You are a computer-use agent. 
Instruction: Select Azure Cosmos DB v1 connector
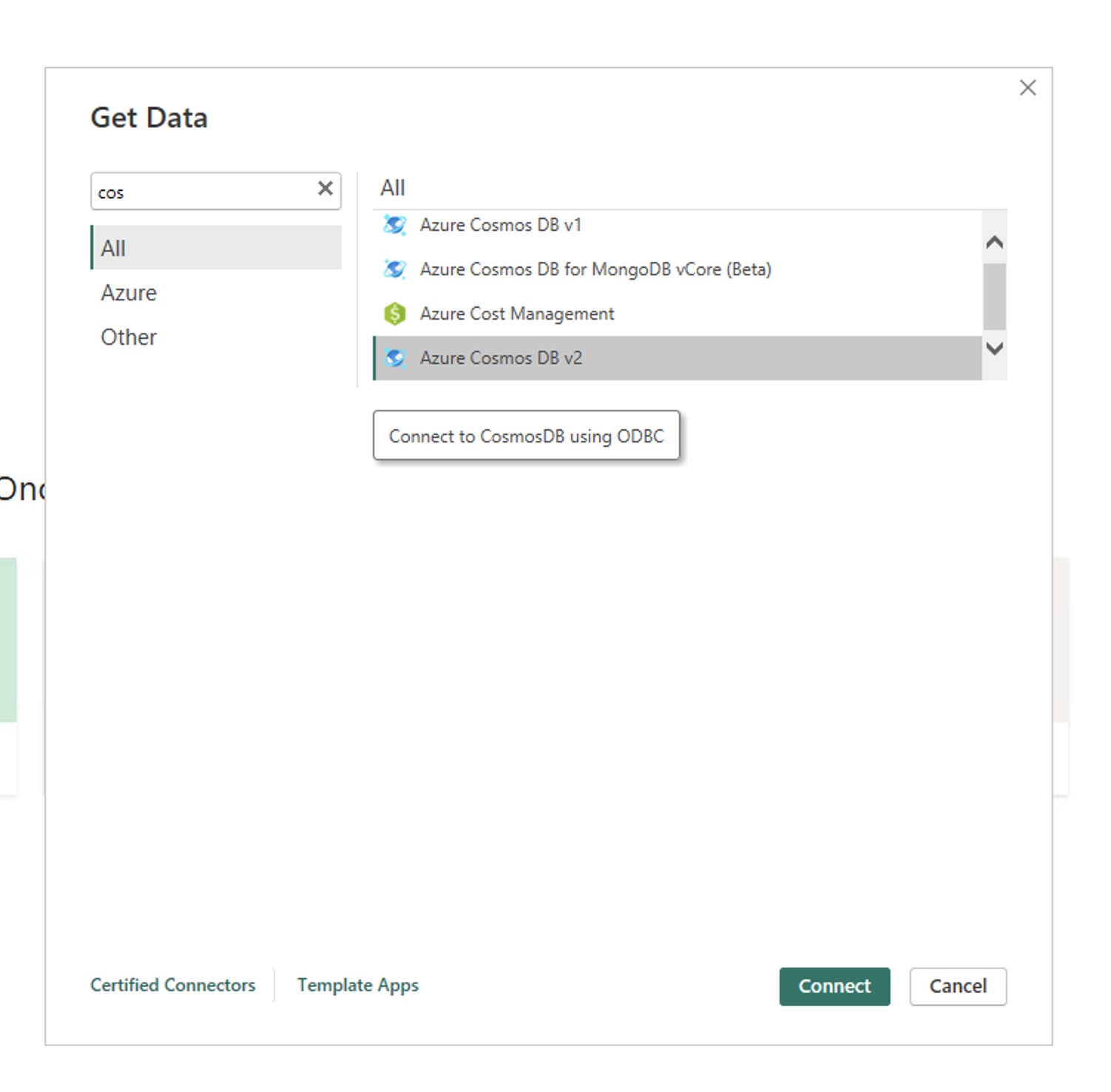(x=678, y=225)
